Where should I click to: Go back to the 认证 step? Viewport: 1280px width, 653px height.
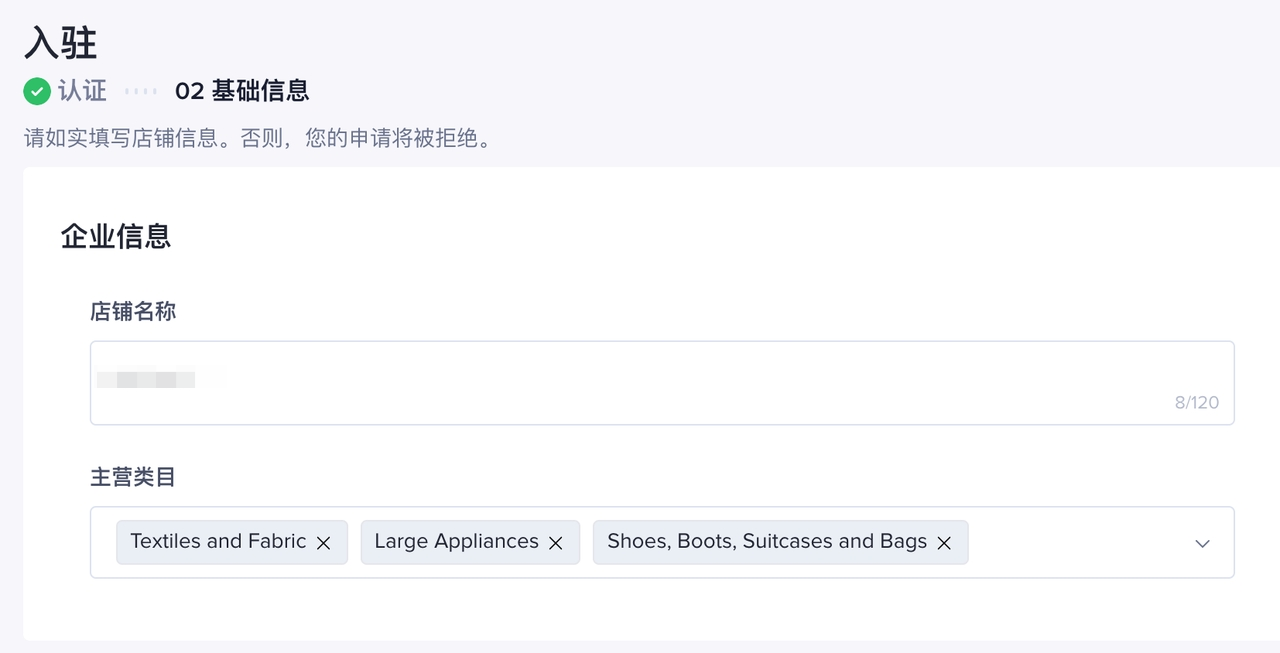click(x=82, y=91)
